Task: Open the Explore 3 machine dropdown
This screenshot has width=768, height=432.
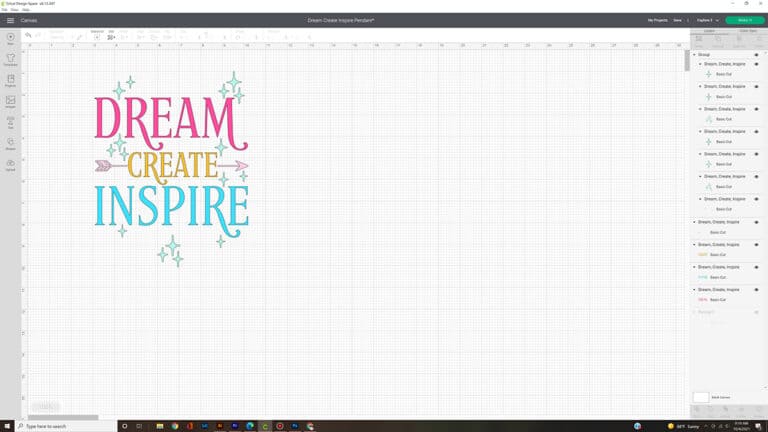Action: [708, 21]
